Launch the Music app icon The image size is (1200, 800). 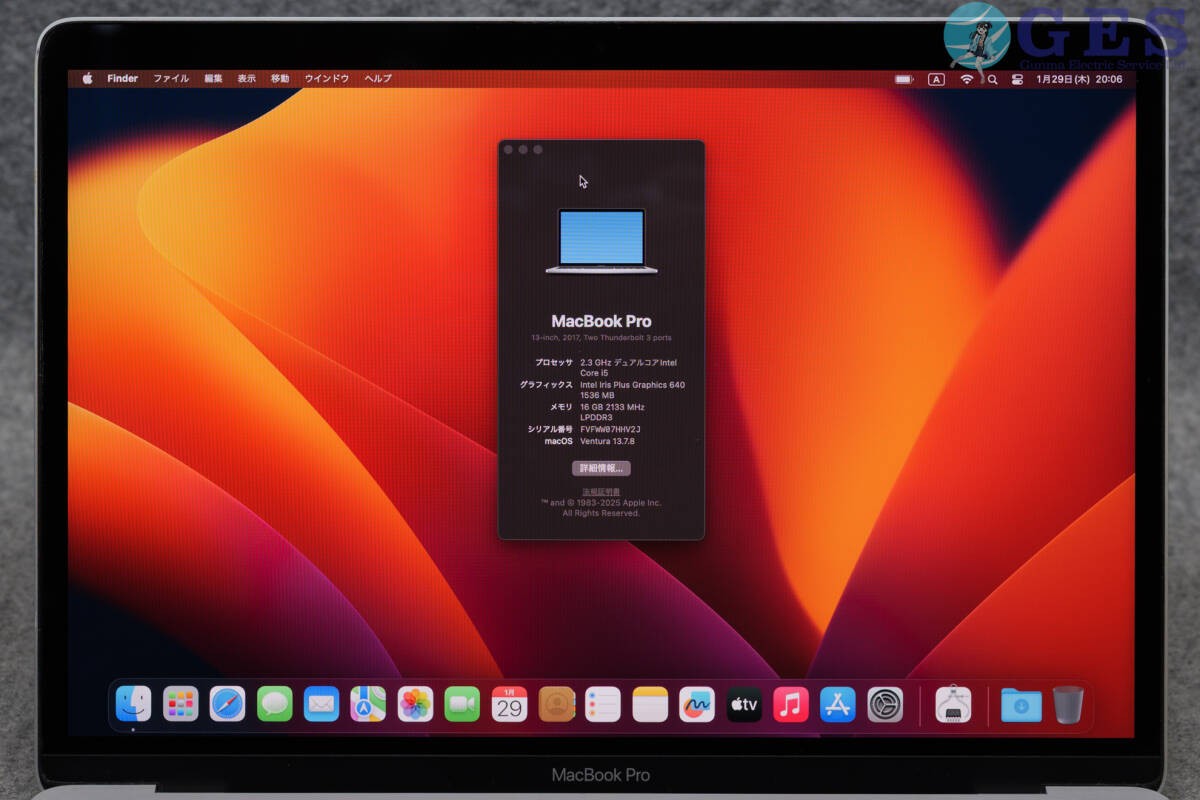(x=791, y=704)
